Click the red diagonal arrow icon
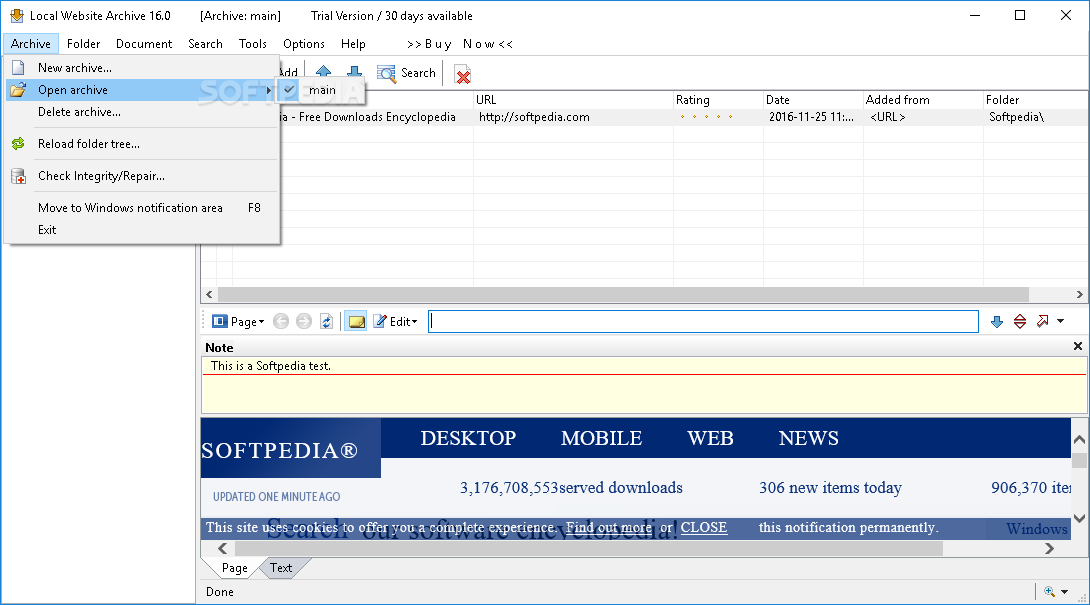 [x=1043, y=321]
